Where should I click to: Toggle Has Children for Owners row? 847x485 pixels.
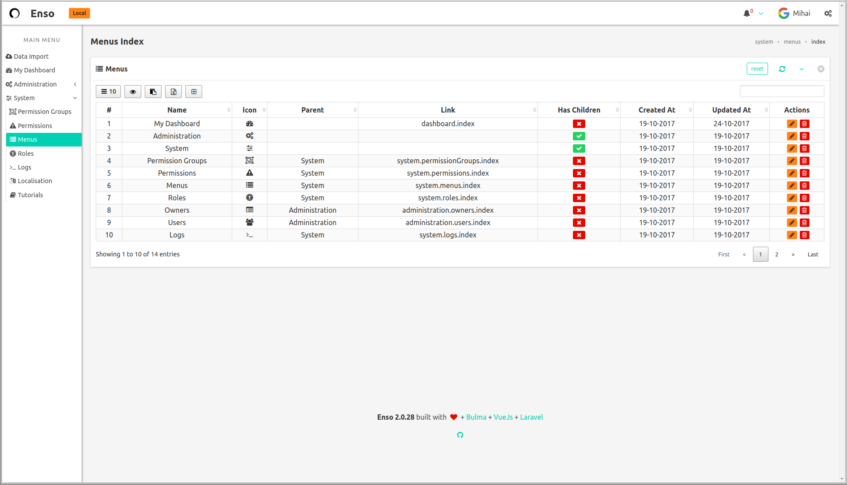(579, 210)
